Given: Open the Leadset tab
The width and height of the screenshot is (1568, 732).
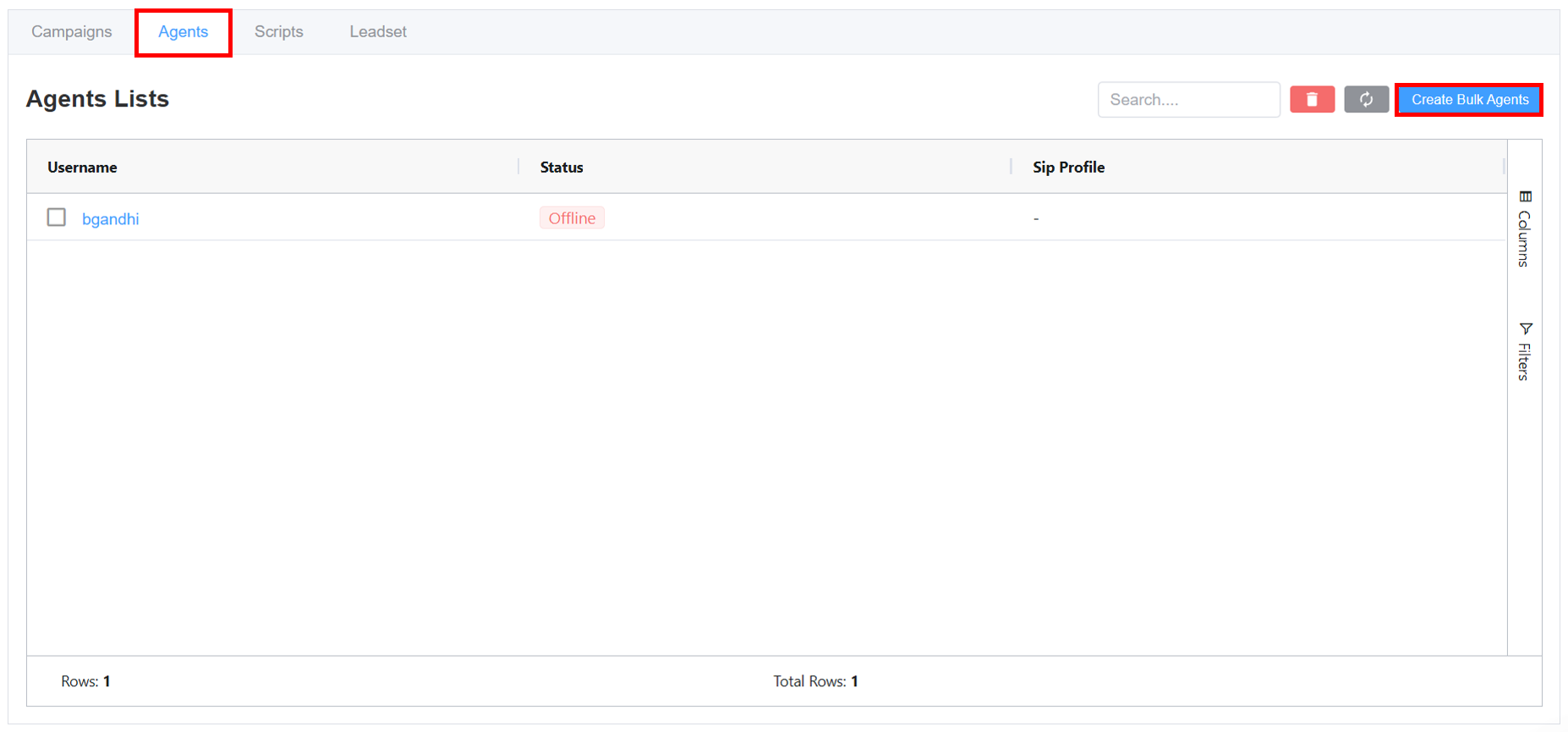Looking at the screenshot, I should coord(378,32).
